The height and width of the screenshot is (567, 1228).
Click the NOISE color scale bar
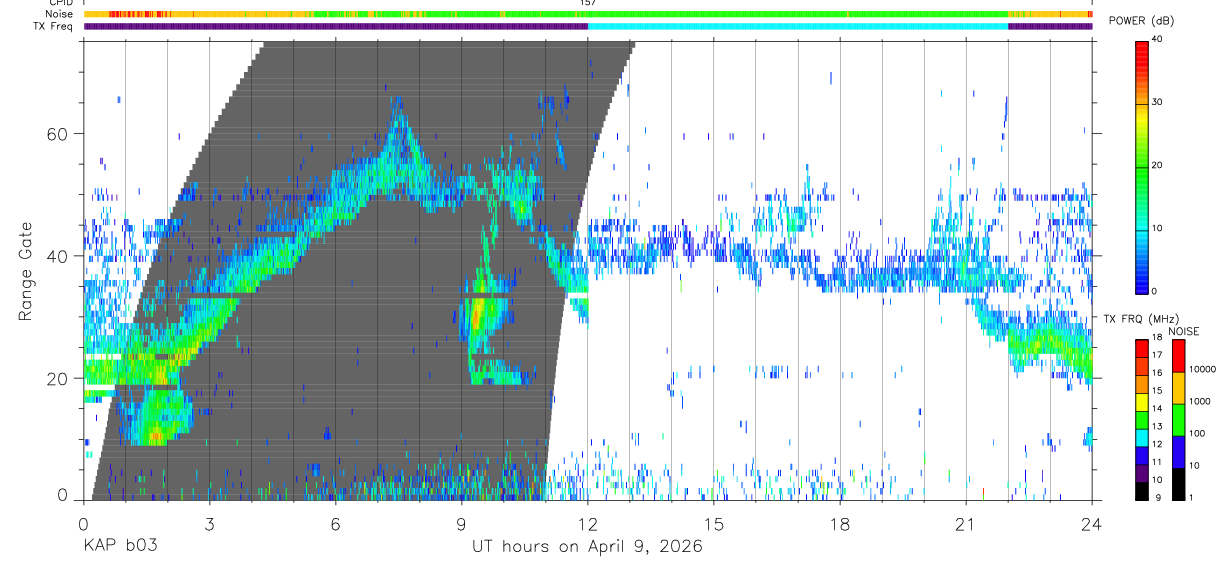click(1178, 420)
